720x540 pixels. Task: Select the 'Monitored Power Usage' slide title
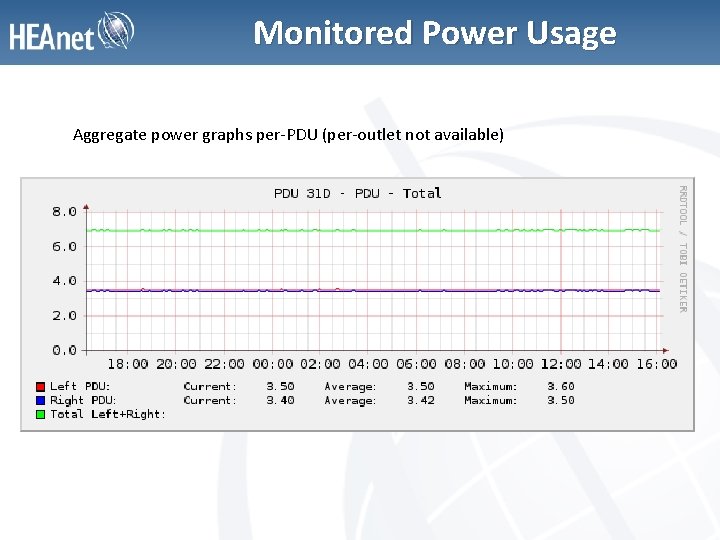(x=434, y=34)
